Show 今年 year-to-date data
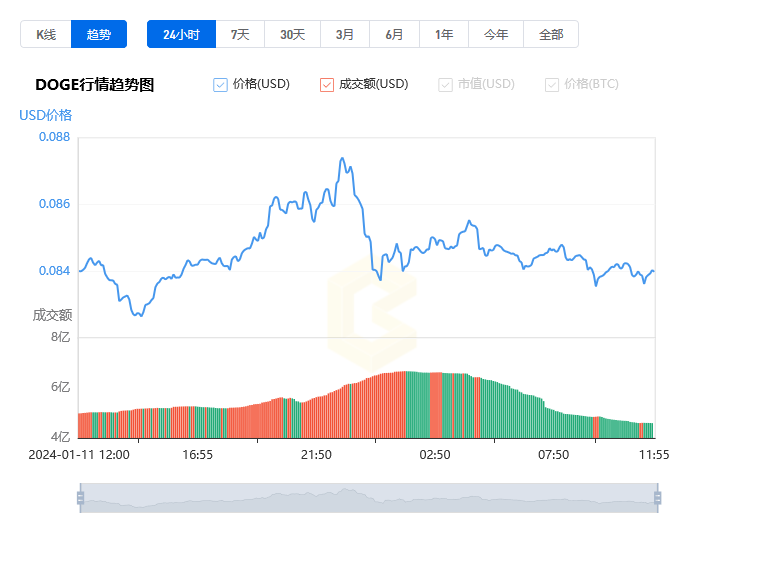Viewport: 780px width, 563px height. click(496, 34)
